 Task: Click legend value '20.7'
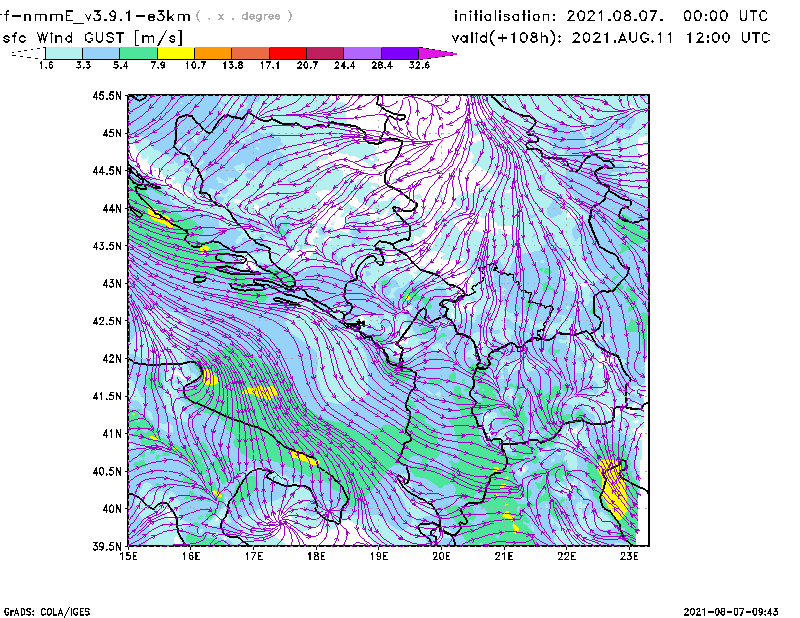(x=307, y=65)
